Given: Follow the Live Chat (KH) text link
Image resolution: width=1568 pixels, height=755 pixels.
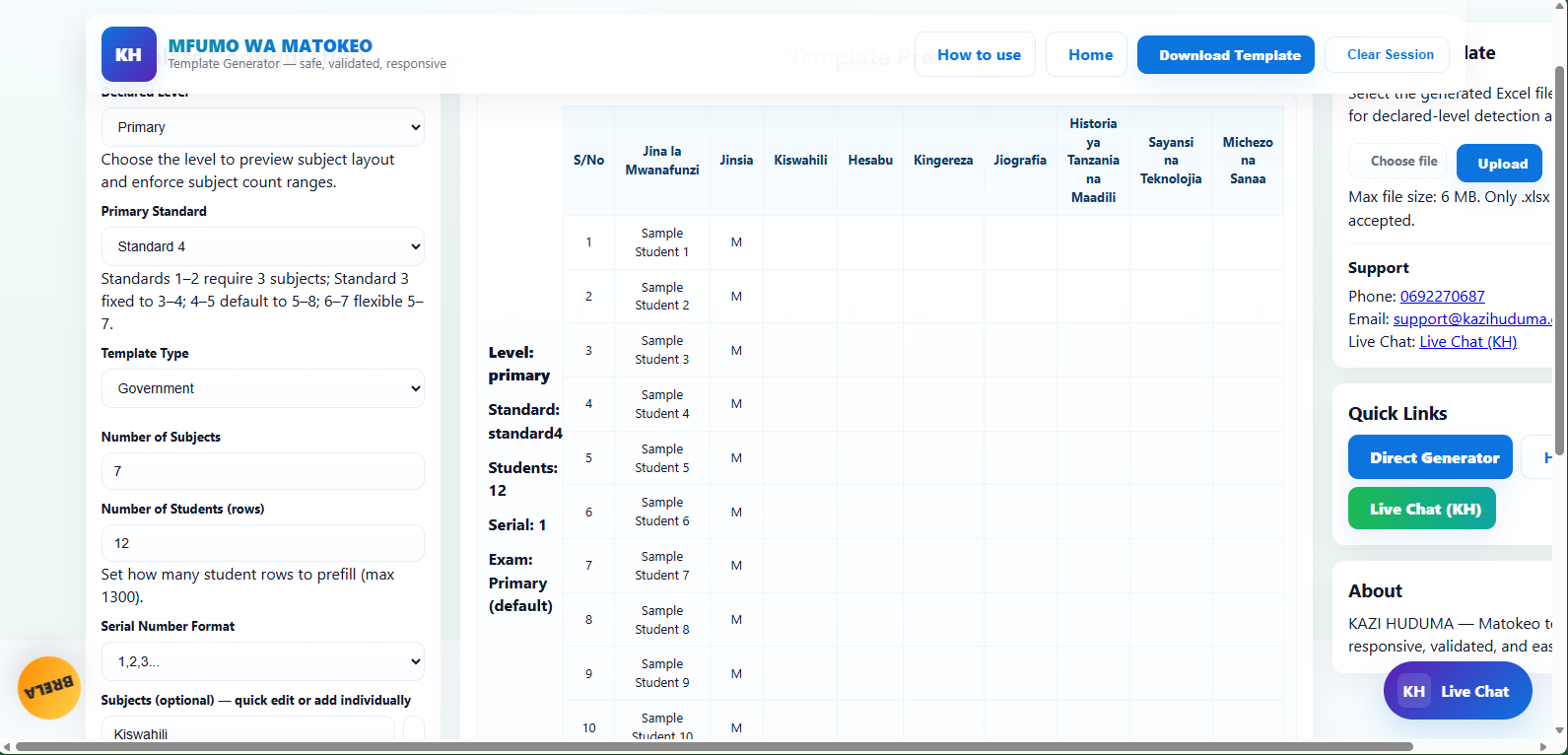Looking at the screenshot, I should click(1467, 342).
